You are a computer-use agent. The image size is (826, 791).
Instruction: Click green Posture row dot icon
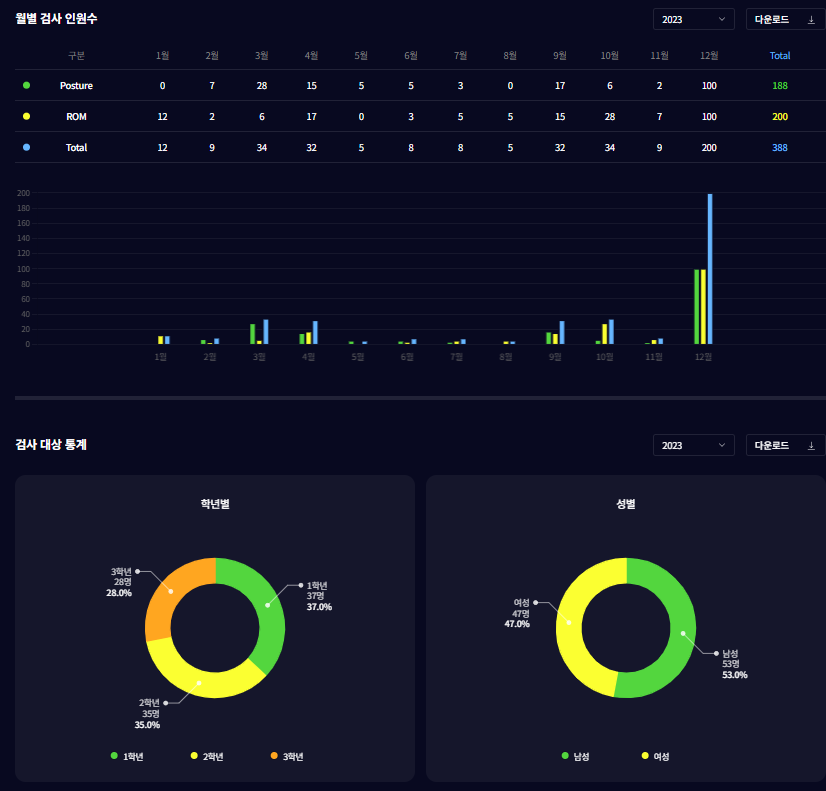(x=26, y=86)
